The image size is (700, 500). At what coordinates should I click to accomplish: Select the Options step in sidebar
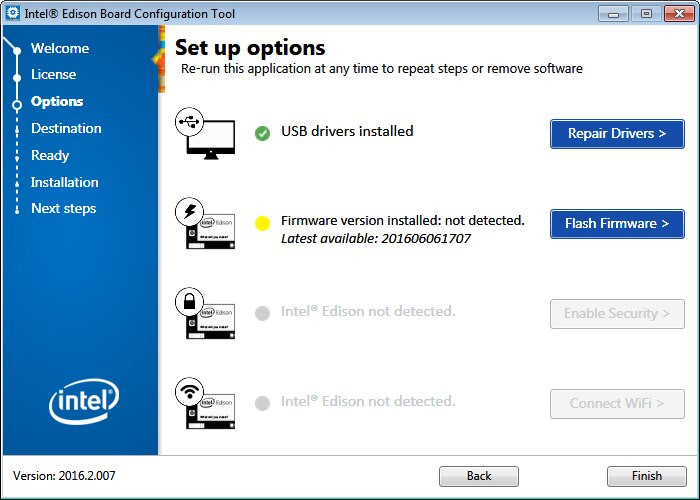[x=57, y=101]
